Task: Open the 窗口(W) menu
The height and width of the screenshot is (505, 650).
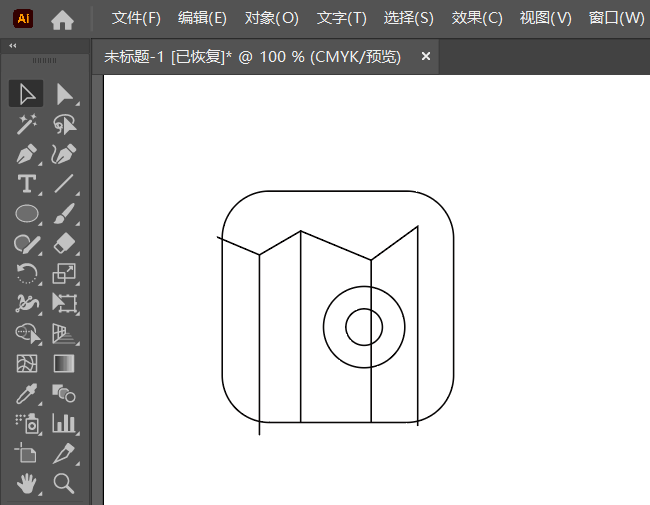Action: click(x=616, y=18)
